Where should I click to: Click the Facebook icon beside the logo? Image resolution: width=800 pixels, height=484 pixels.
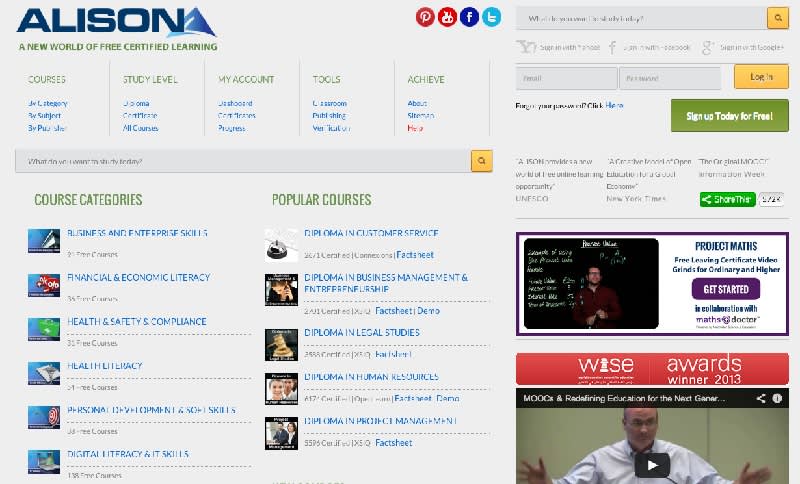[x=469, y=17]
